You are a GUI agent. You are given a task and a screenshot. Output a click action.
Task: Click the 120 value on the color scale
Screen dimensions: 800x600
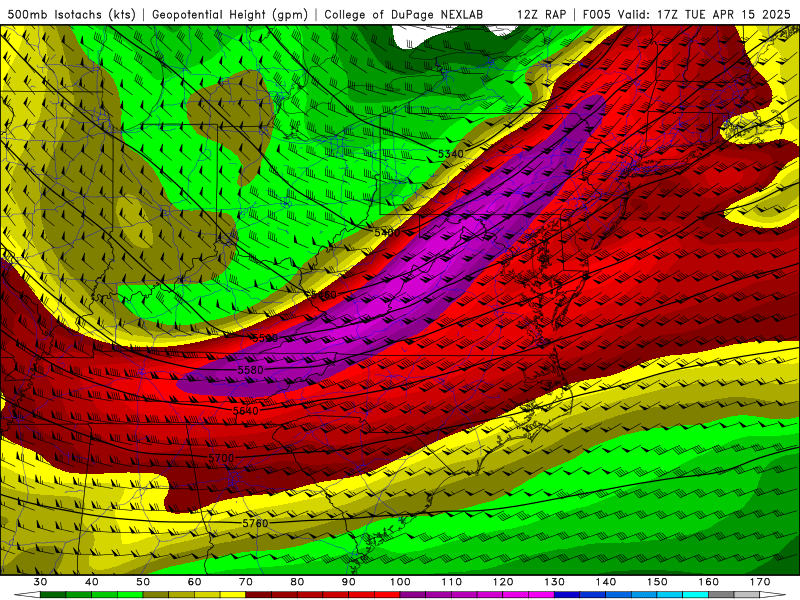pos(503,582)
